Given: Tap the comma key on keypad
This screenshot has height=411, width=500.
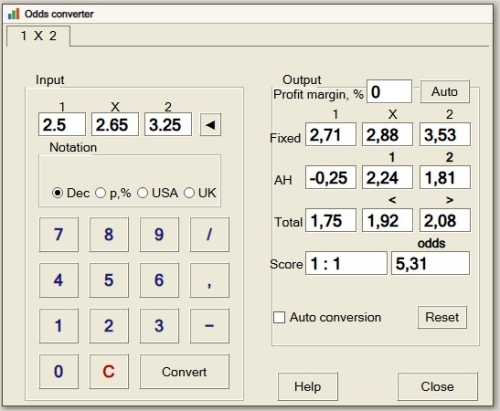Looking at the screenshot, I should [209, 280].
